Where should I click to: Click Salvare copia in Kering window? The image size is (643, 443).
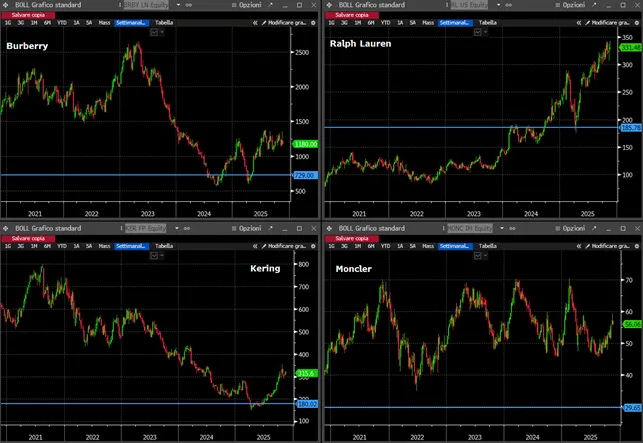[x=28, y=238]
